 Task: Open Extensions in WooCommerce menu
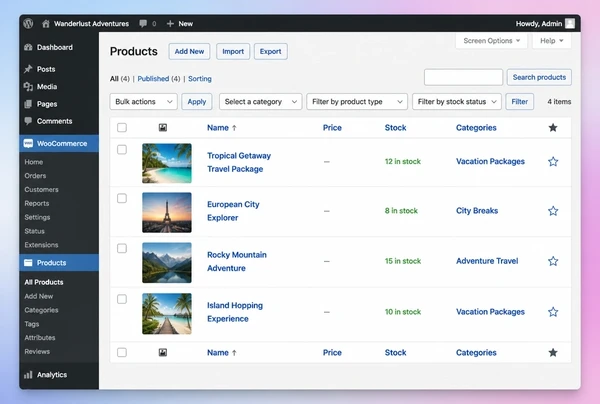point(41,245)
